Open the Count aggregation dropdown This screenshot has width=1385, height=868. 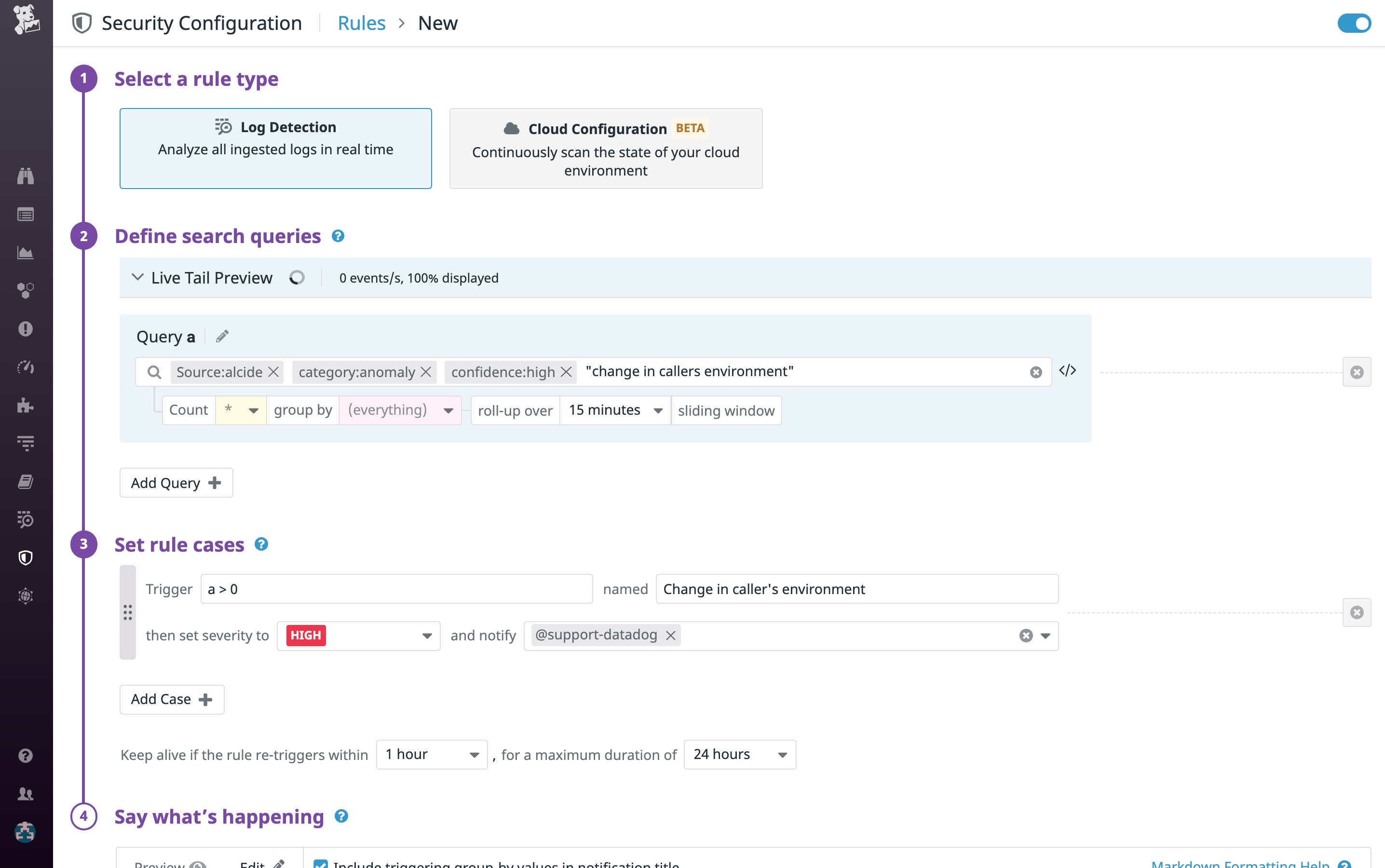(241, 410)
